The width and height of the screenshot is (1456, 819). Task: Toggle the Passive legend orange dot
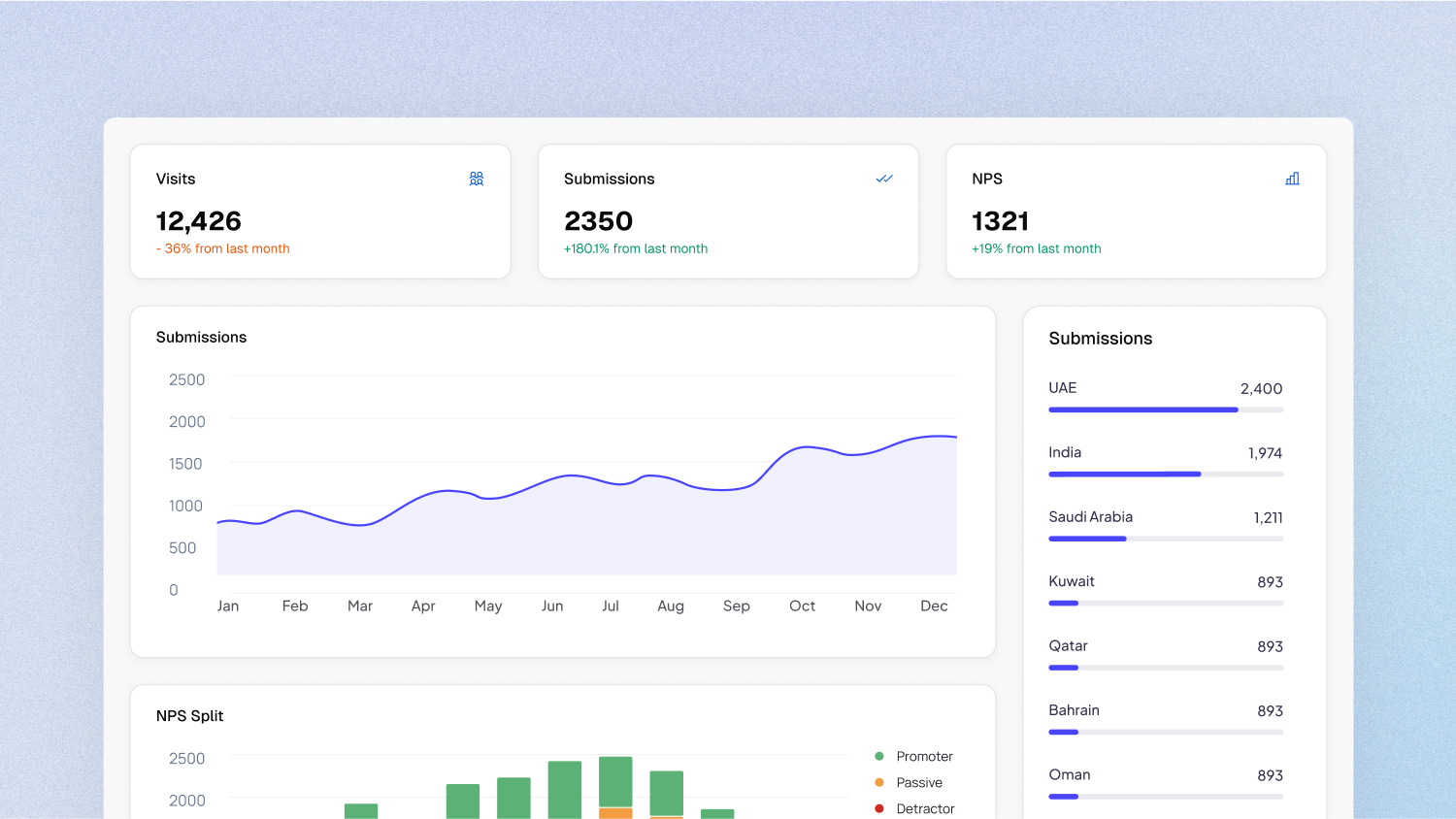[x=879, y=782]
